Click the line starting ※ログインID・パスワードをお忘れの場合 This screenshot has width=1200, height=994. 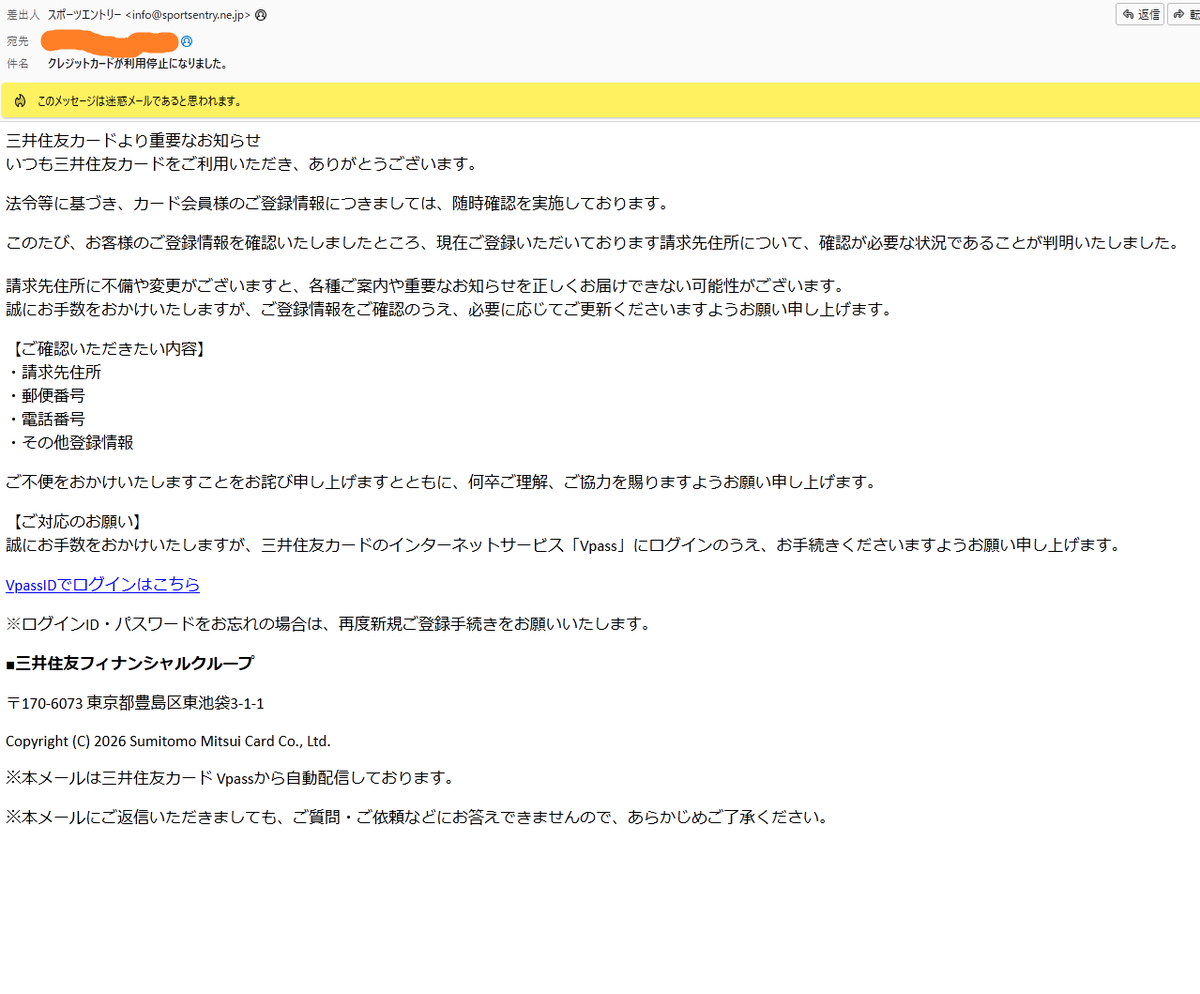click(328, 624)
